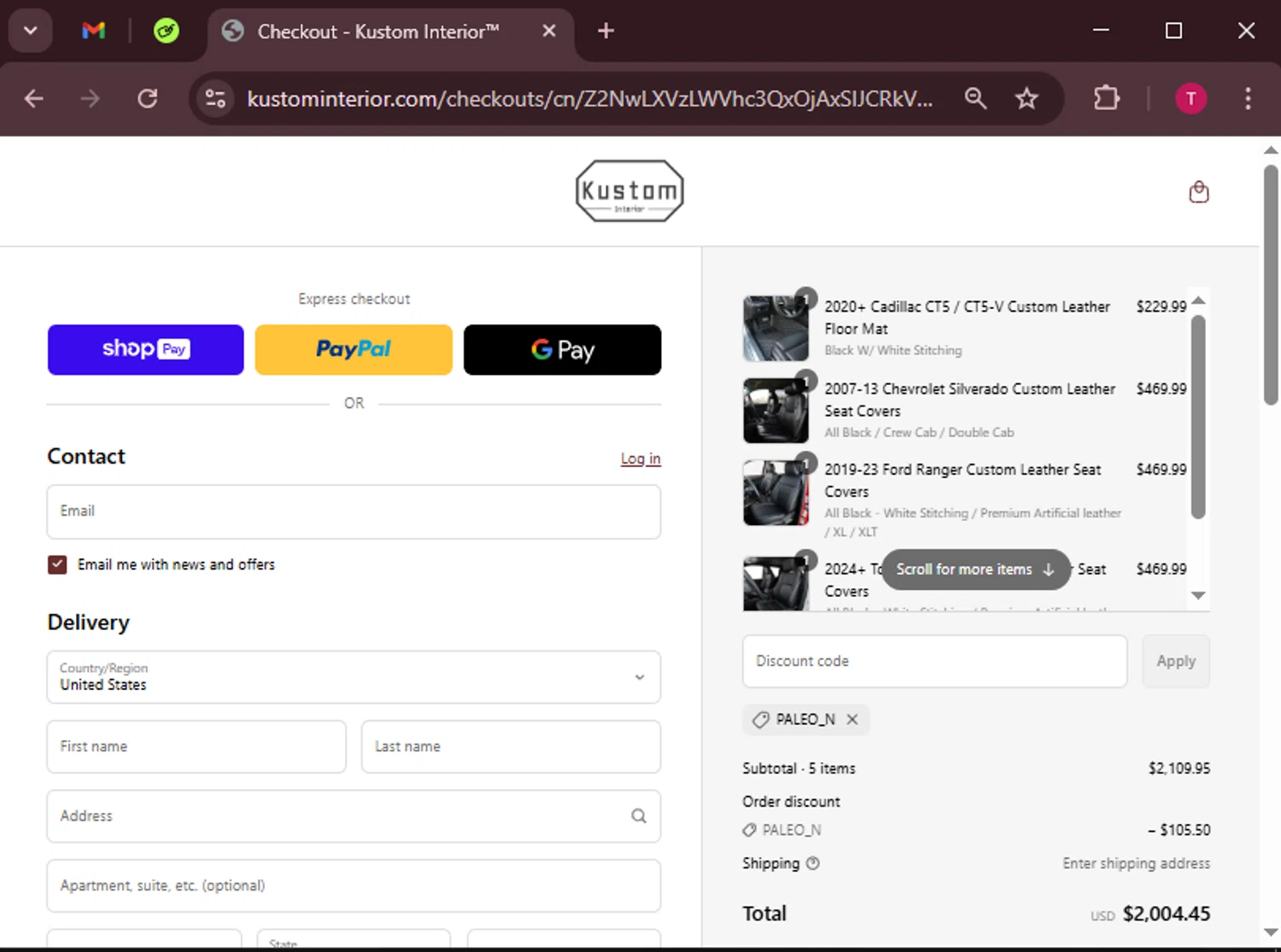The image size is (1281, 952).
Task: Click the address search magnifier icon
Action: click(639, 815)
